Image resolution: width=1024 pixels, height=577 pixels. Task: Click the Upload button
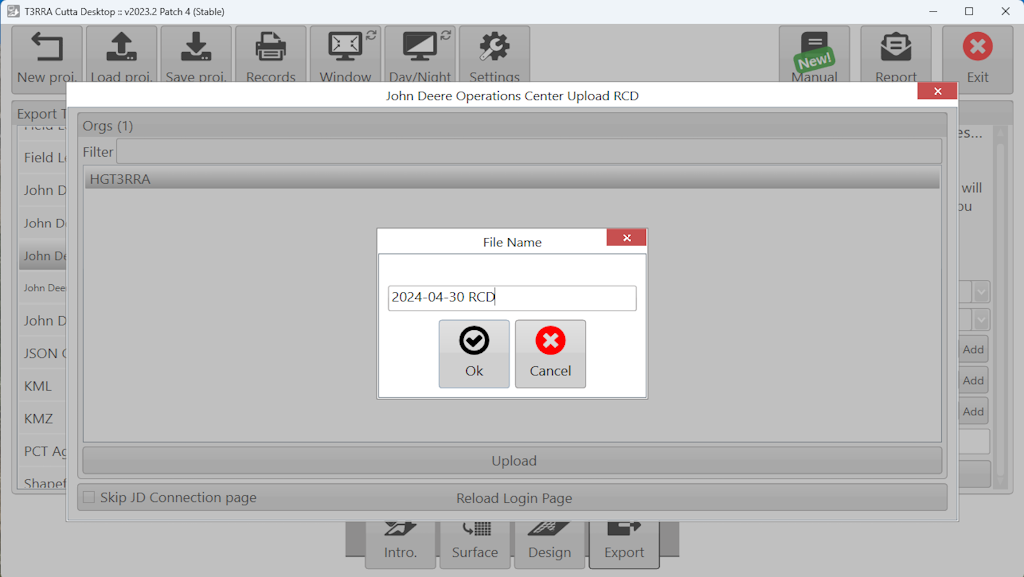tap(513, 461)
